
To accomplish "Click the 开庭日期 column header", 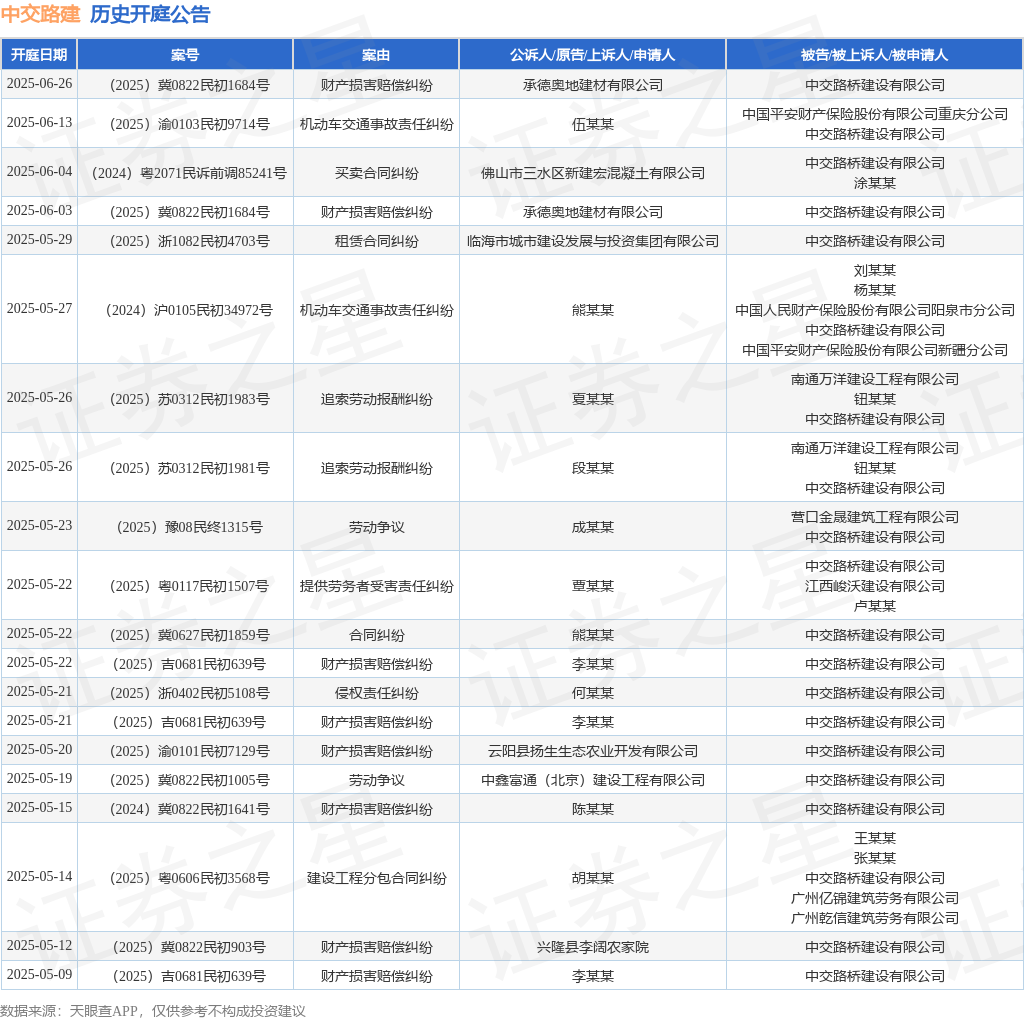I will tap(39, 55).
